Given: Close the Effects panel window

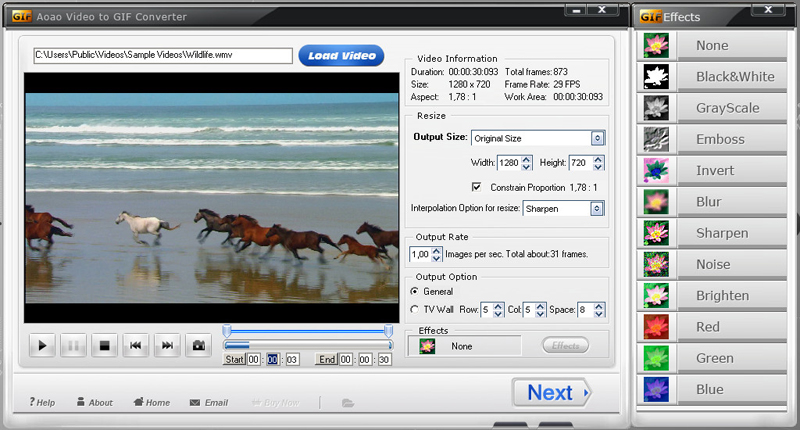Looking at the screenshot, I should 768,10.
